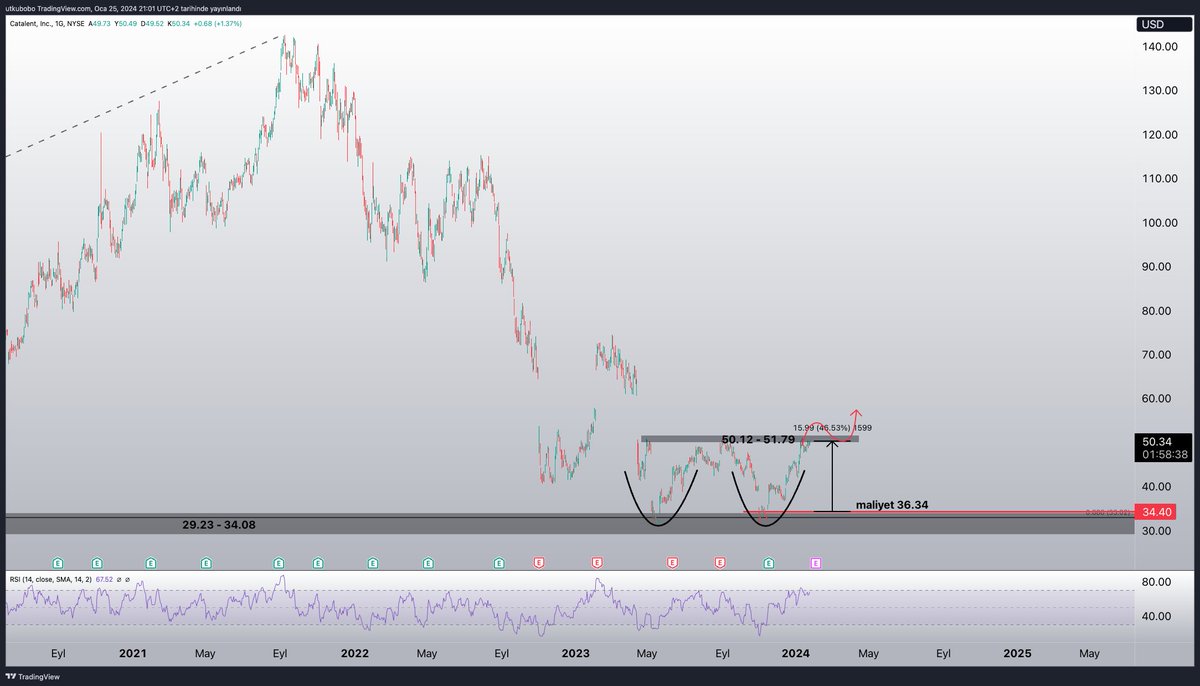Click the purple upcoming earnings E marker
The image size is (1200, 686).
pos(816,564)
